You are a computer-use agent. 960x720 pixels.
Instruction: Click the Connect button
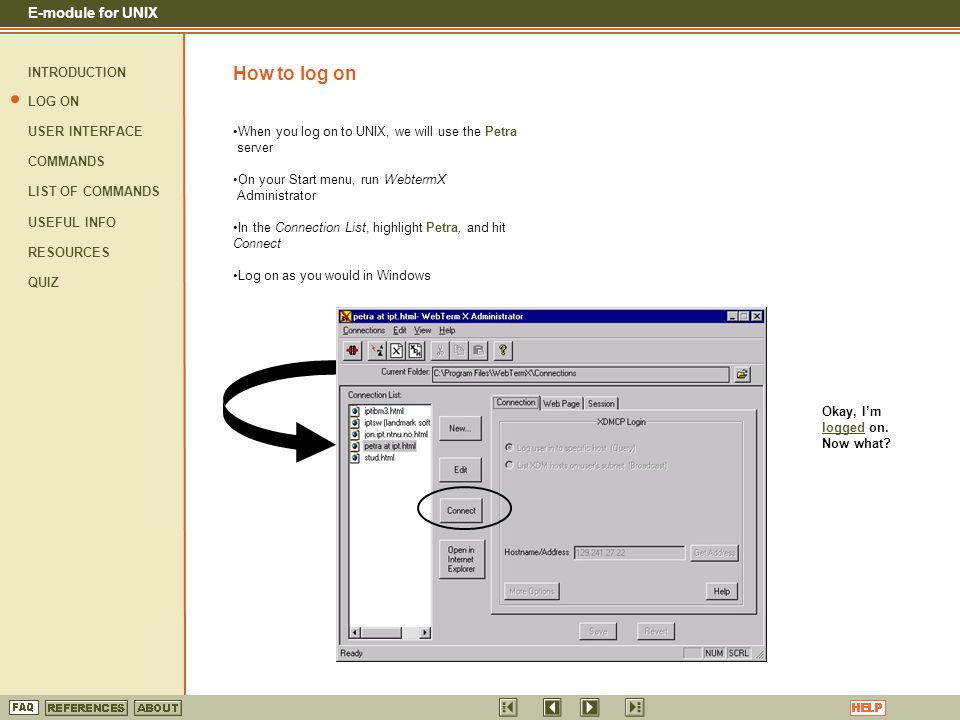461,511
